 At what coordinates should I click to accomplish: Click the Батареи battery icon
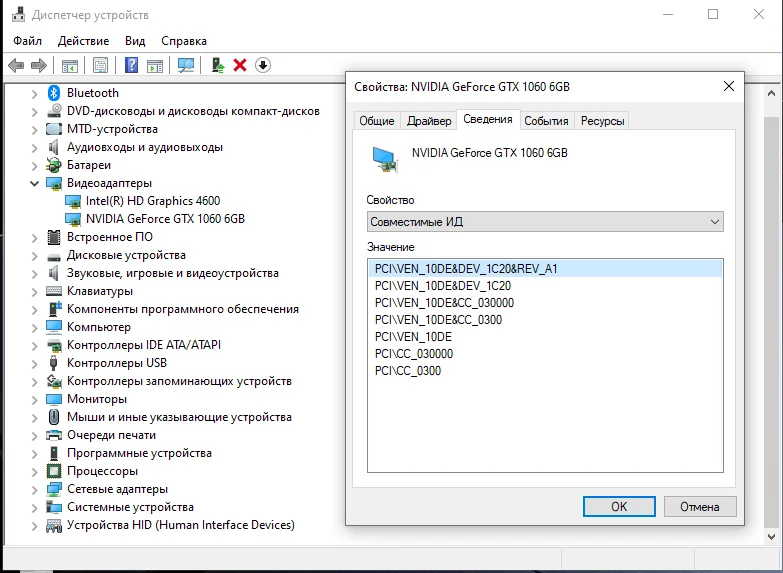(x=54, y=165)
